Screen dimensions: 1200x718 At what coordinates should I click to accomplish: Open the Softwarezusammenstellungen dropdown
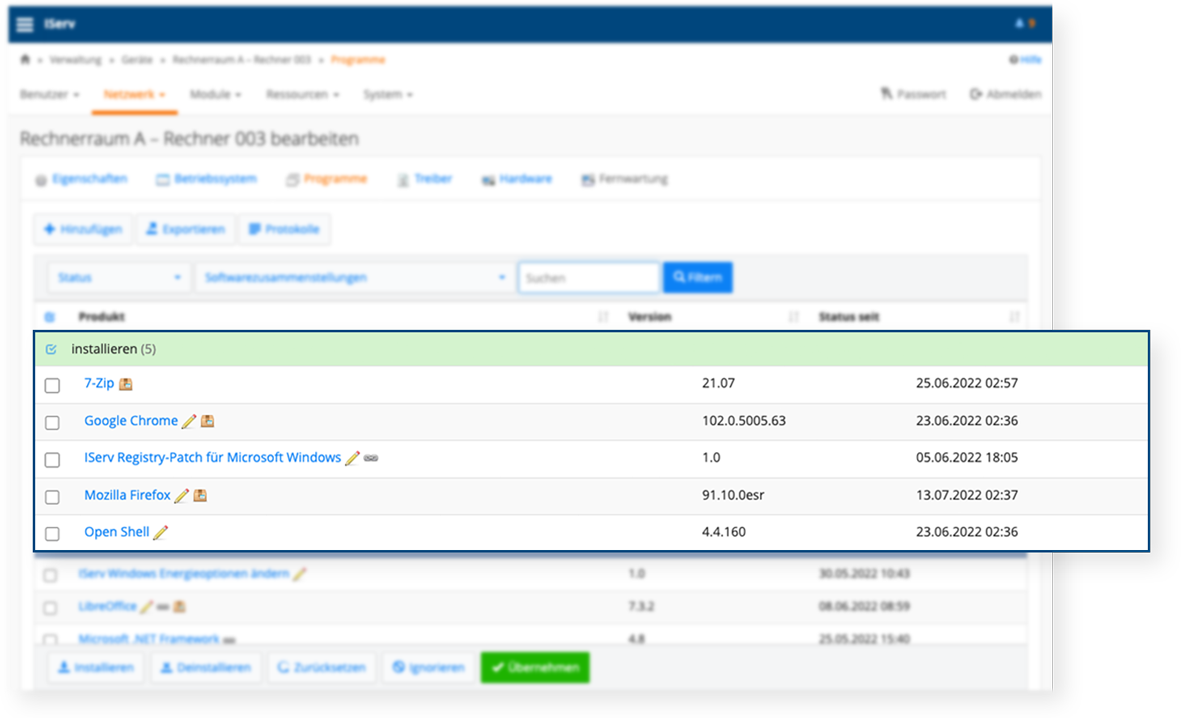[x=355, y=277]
